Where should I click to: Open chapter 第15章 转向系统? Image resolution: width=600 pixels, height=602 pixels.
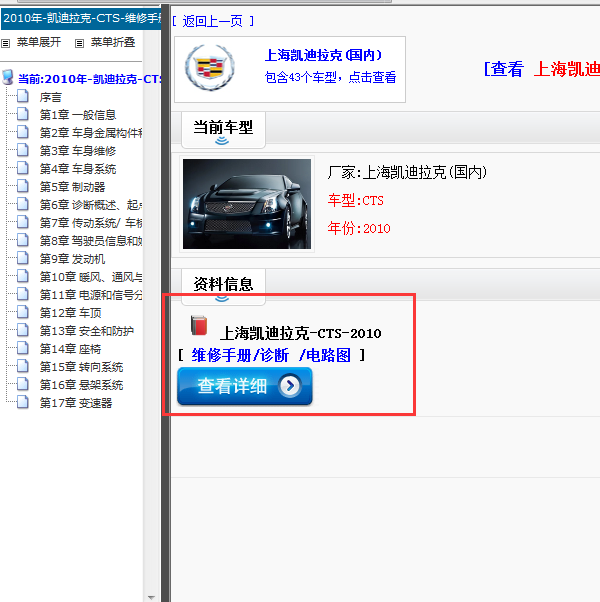click(81, 367)
